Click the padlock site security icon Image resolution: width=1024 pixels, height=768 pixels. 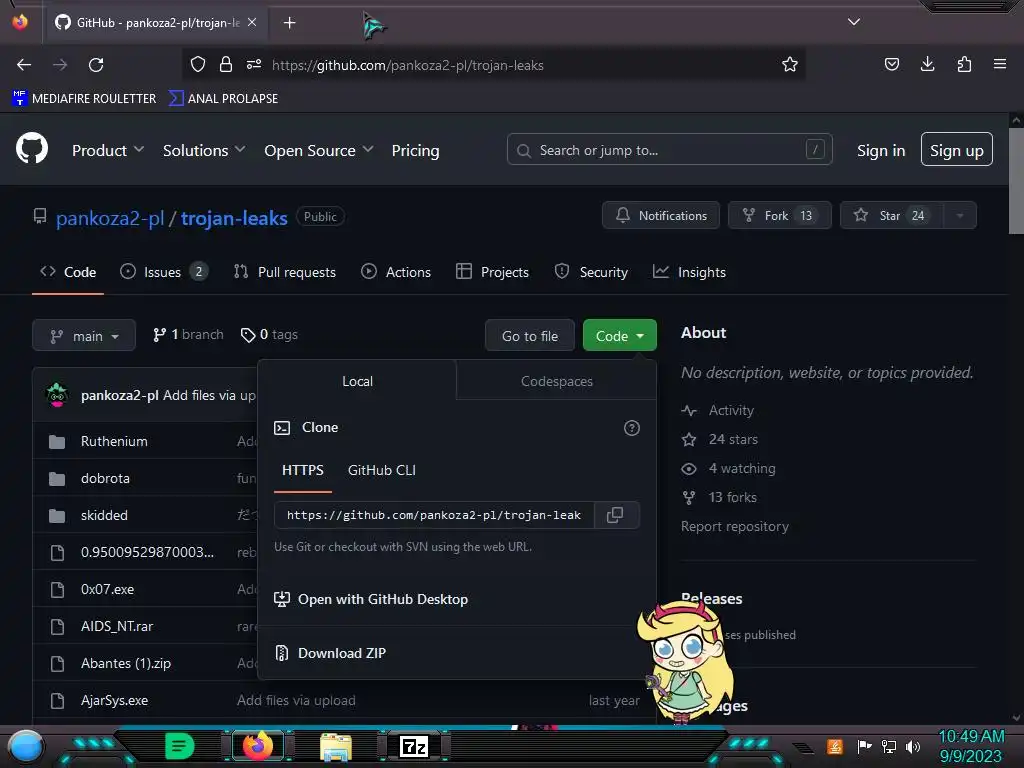226,64
